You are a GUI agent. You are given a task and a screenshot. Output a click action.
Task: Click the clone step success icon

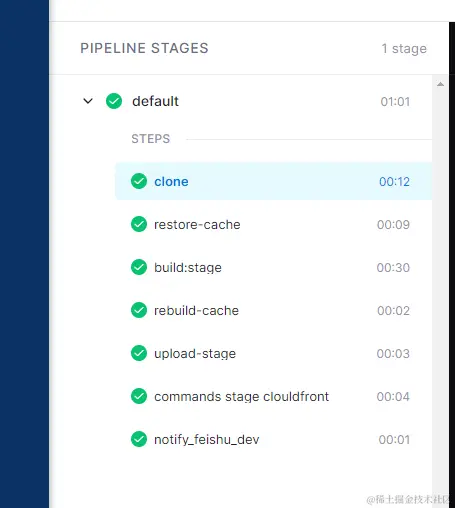coord(139,181)
